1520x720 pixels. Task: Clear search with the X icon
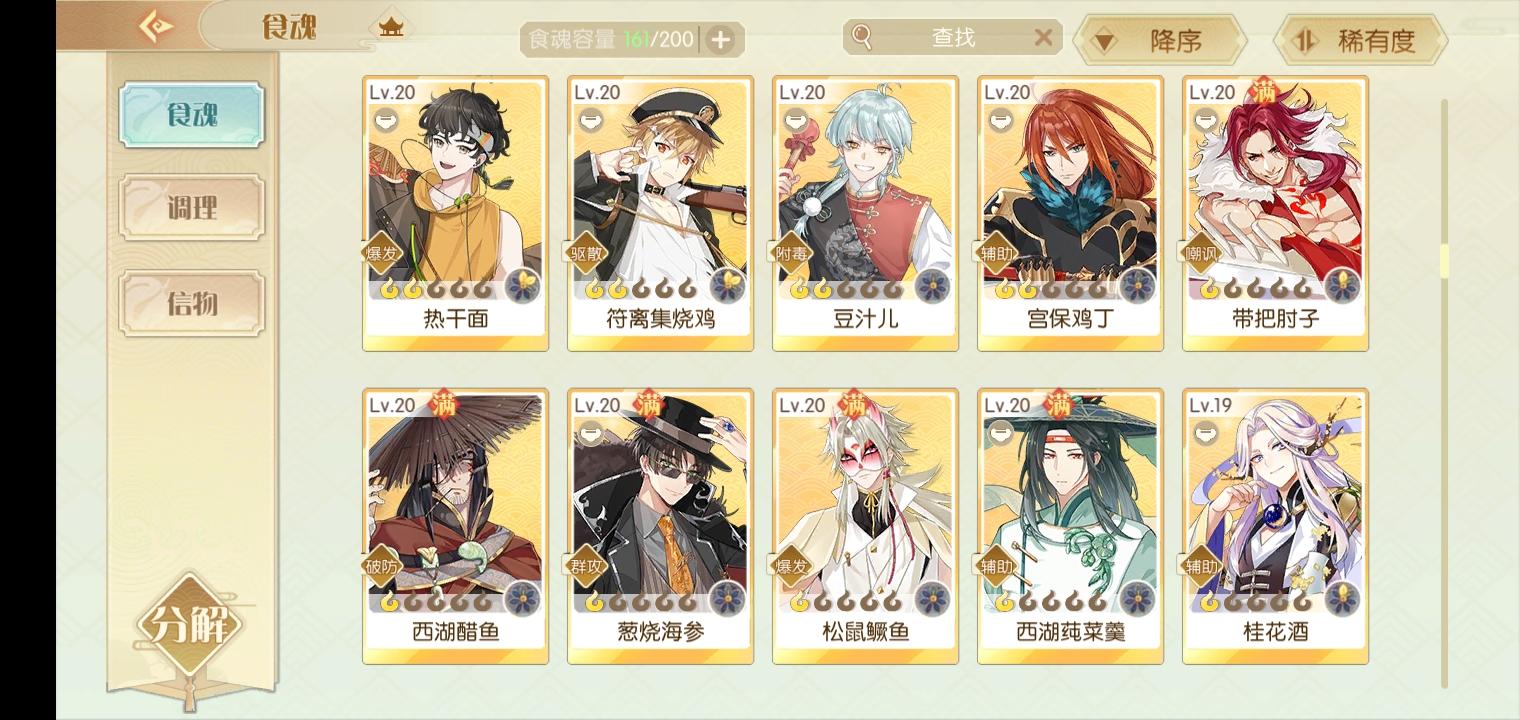click(x=1043, y=38)
